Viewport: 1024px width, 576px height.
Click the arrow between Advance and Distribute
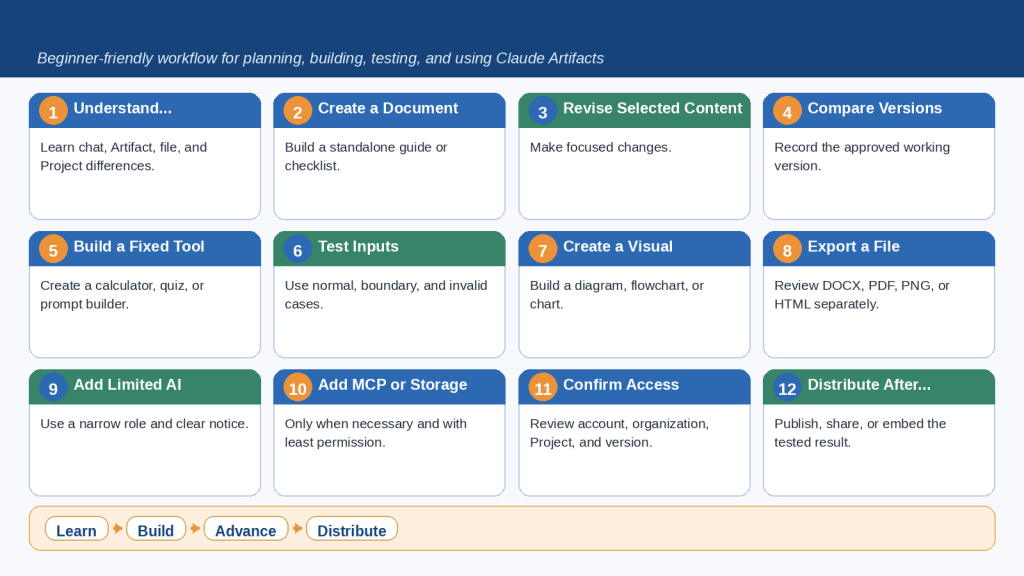(297, 528)
